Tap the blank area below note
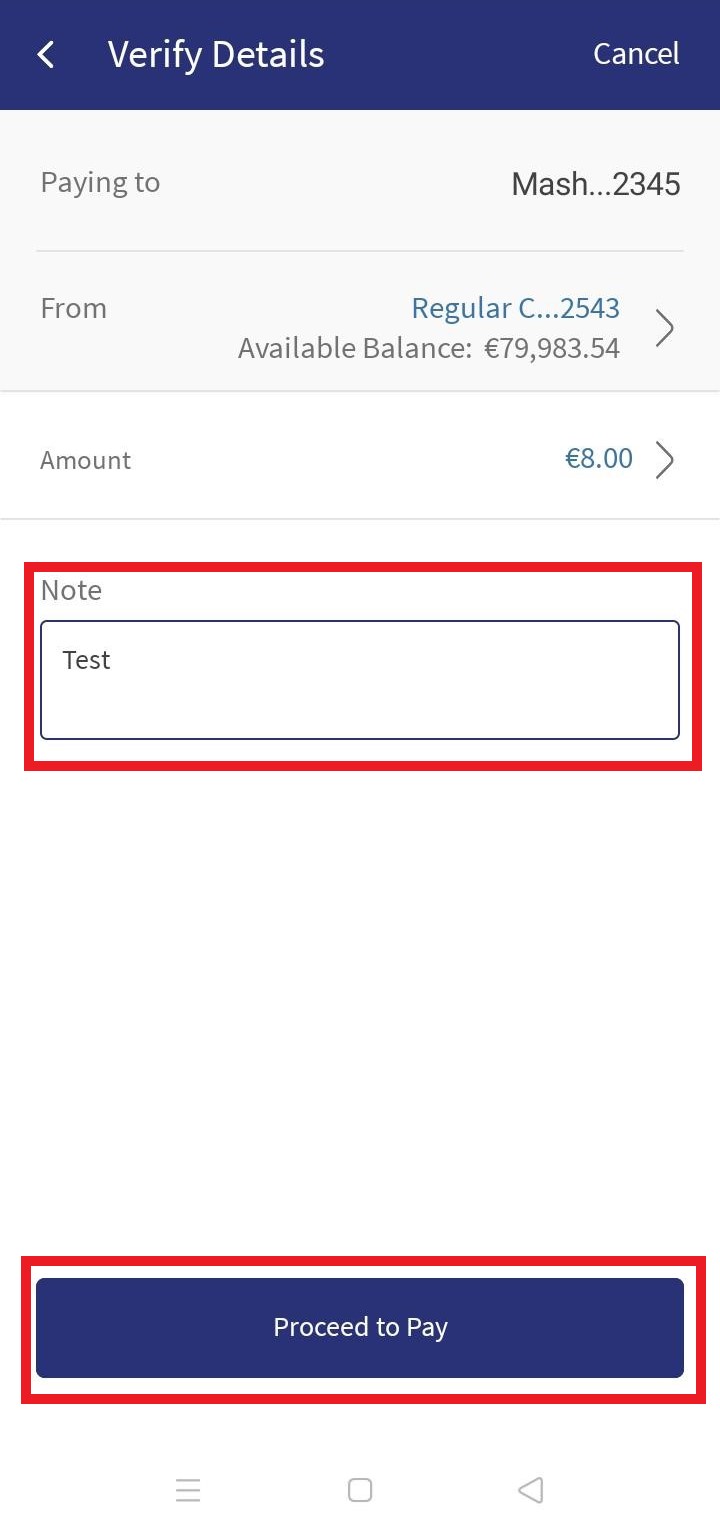Screen dimensions: 720x1534 tap(360, 1000)
